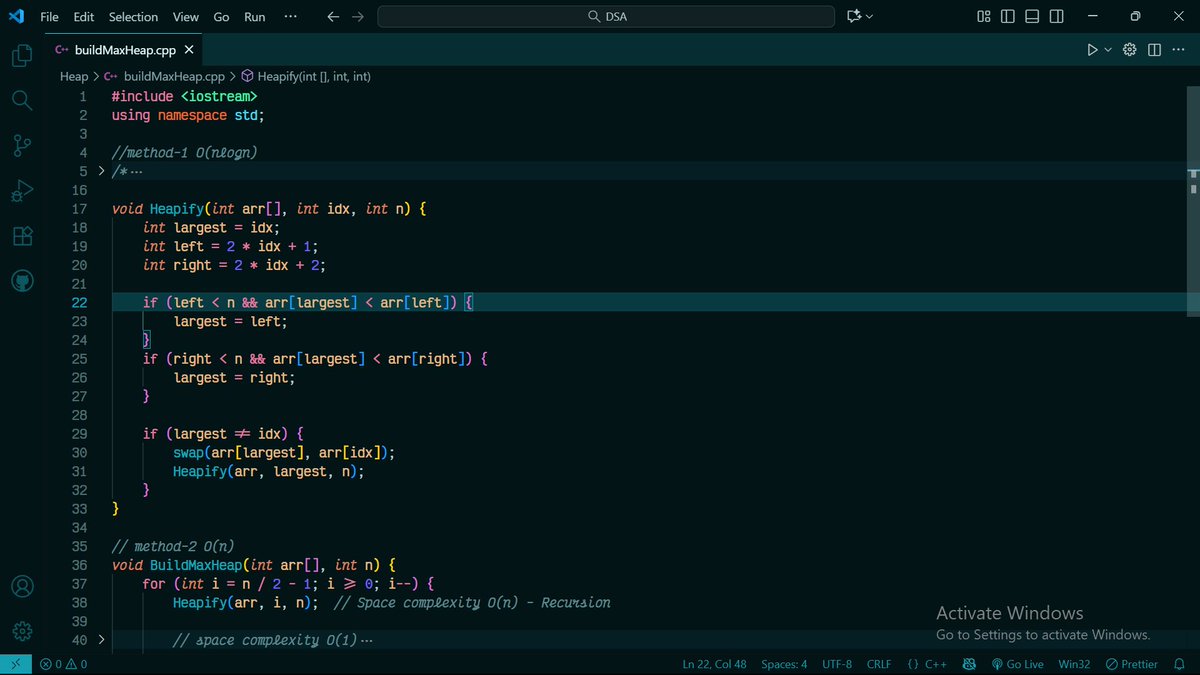1200x675 pixels.
Task: Click the Heap breadcrumb folder
Action: coord(74,76)
